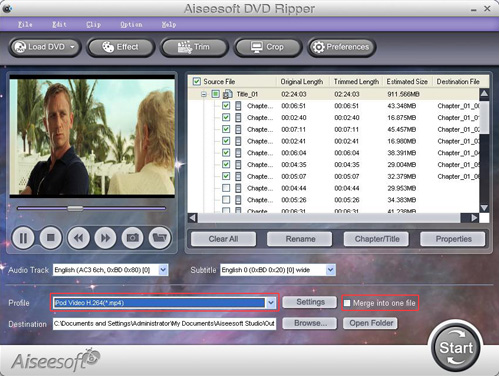The height and width of the screenshot is (376, 500).
Task: Click the Chapter/Title button
Action: (x=377, y=239)
